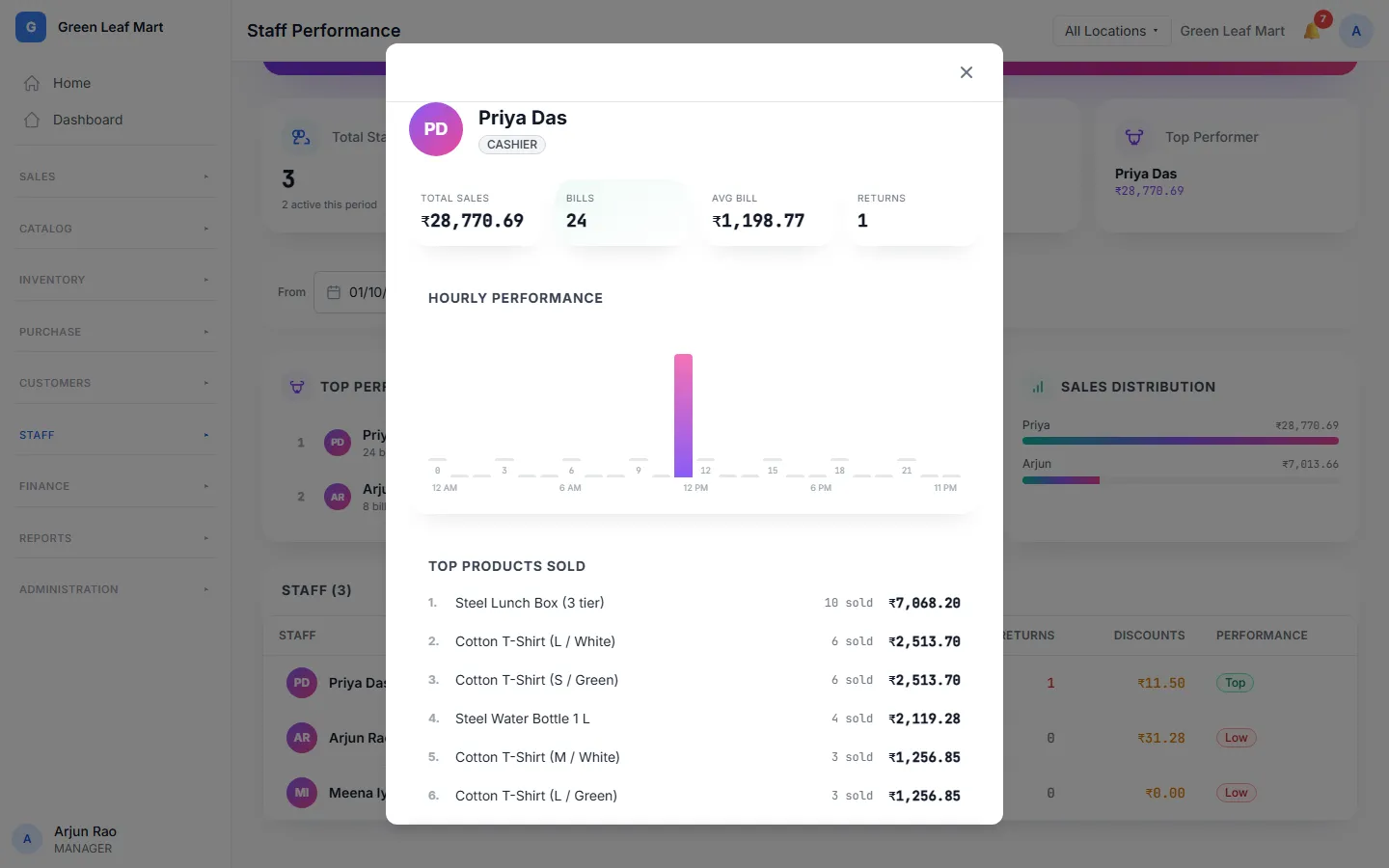
Task: Open the user avatar in top bar
Action: [1356, 31]
